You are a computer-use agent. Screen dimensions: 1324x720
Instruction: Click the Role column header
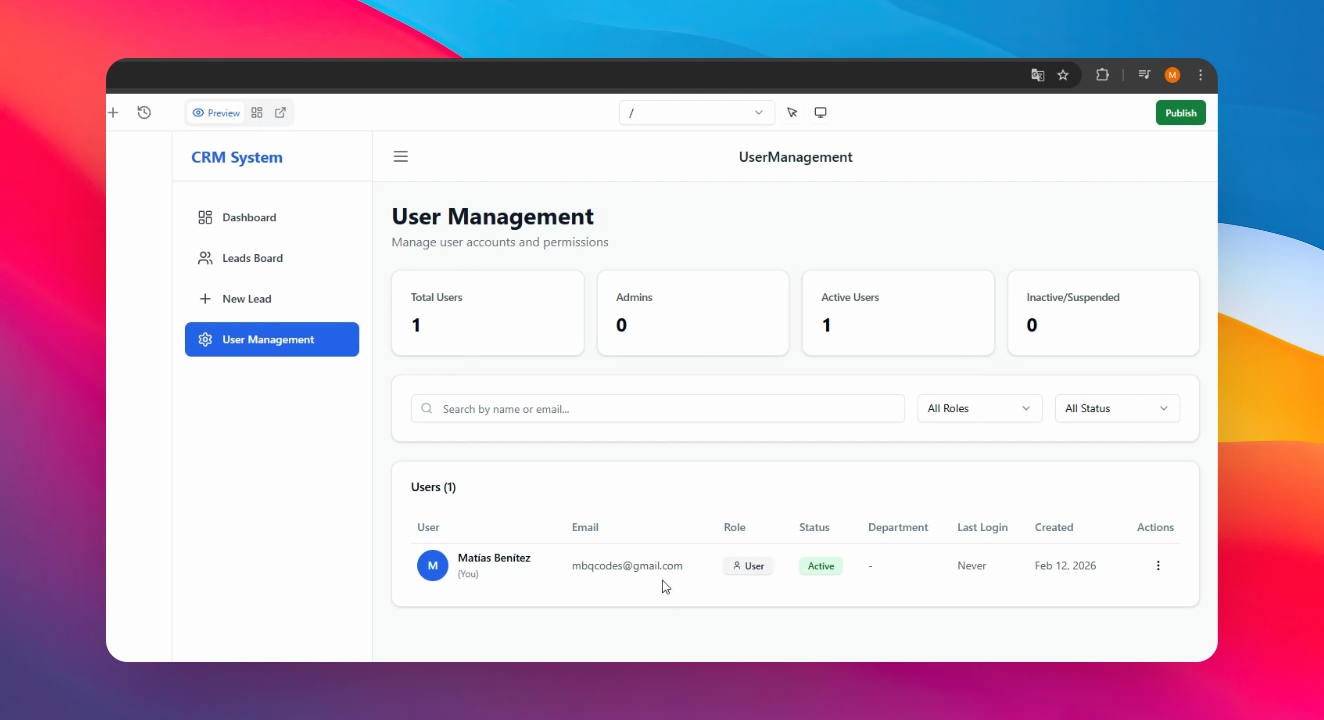click(735, 527)
